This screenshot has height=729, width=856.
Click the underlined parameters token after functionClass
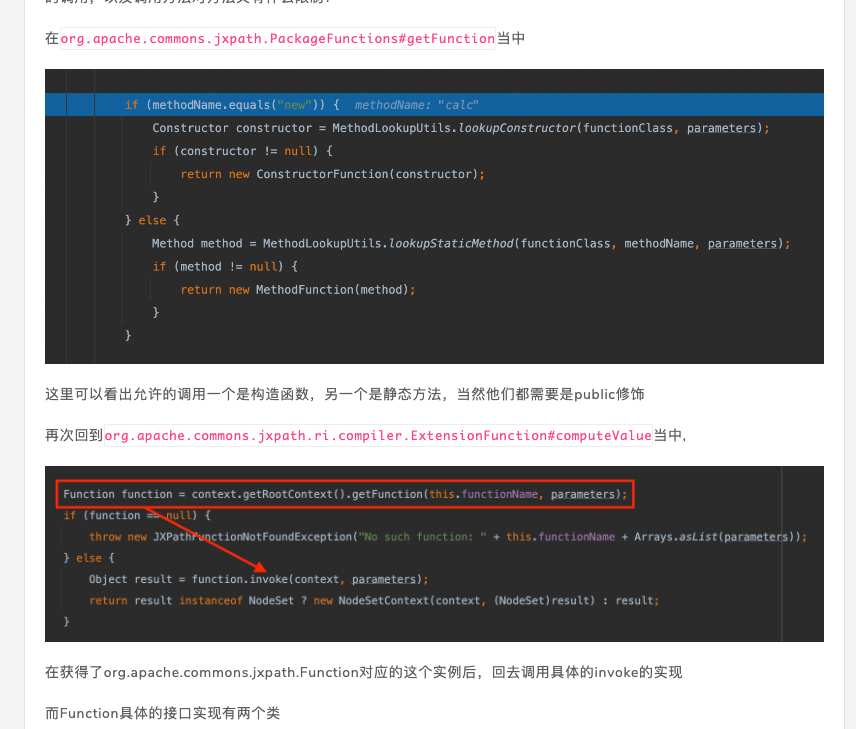click(x=722, y=127)
